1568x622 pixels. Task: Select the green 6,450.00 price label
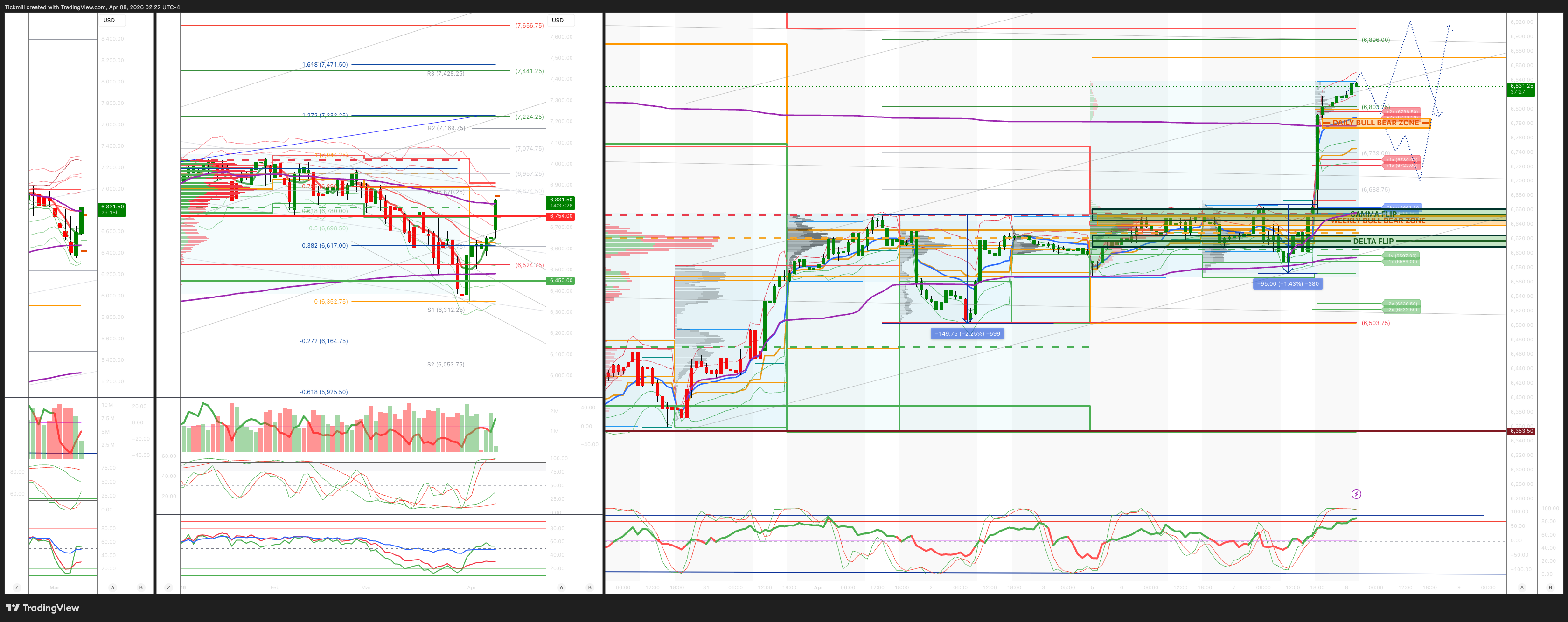click(x=561, y=281)
